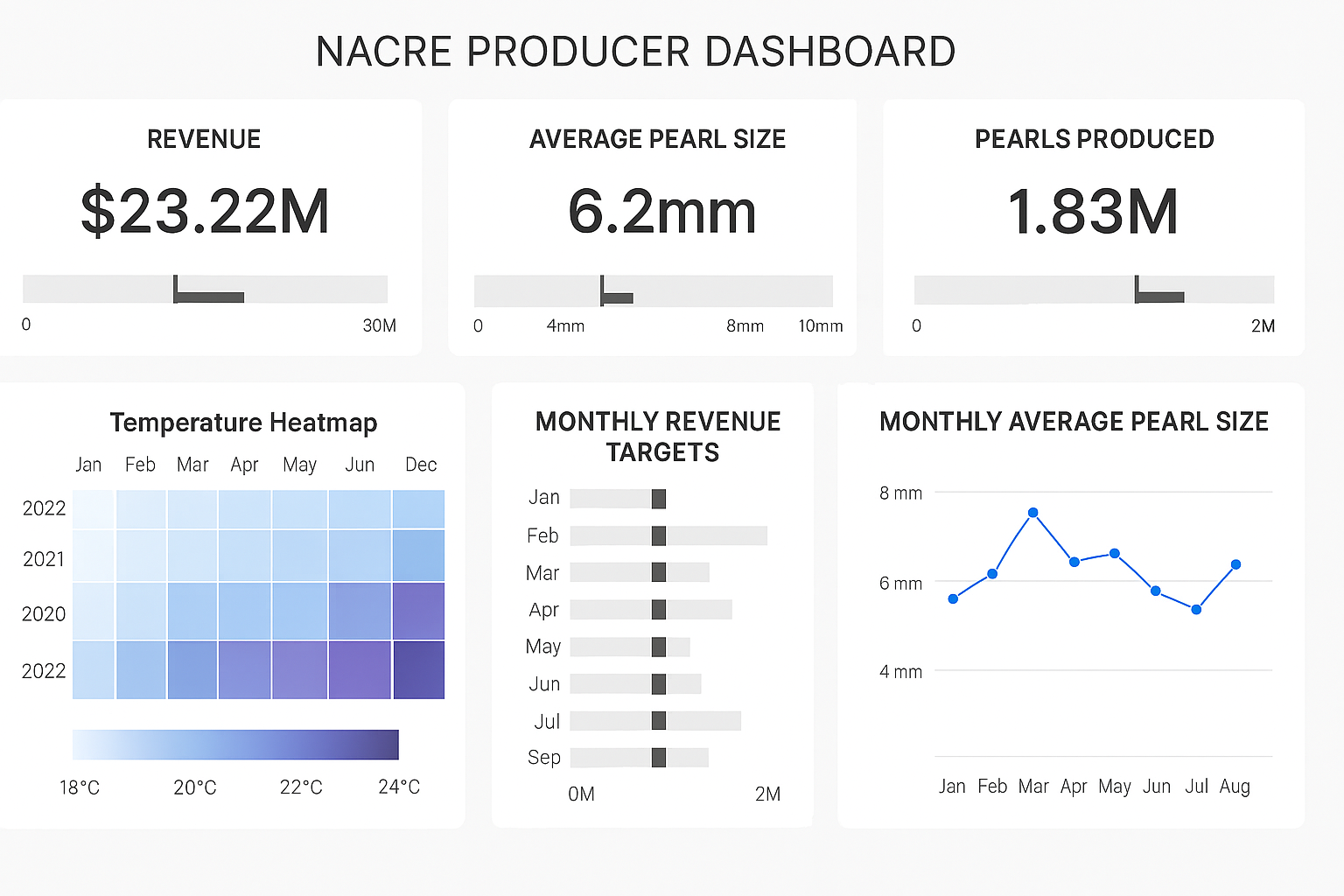1344x896 pixels.
Task: Click the Monthly Revenue Targets heading
Action: [658, 437]
